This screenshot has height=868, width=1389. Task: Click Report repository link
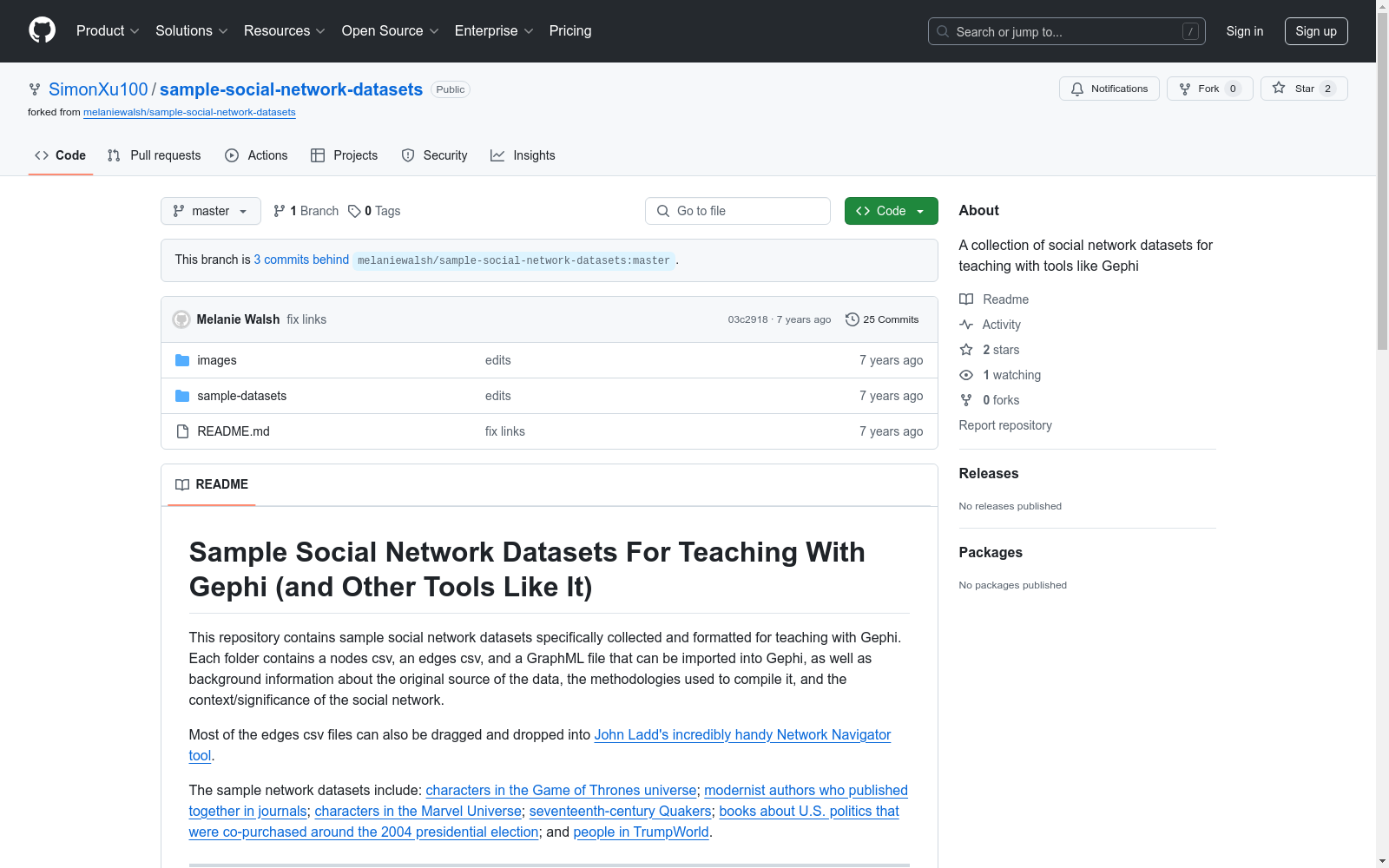pyautogui.click(x=1005, y=425)
